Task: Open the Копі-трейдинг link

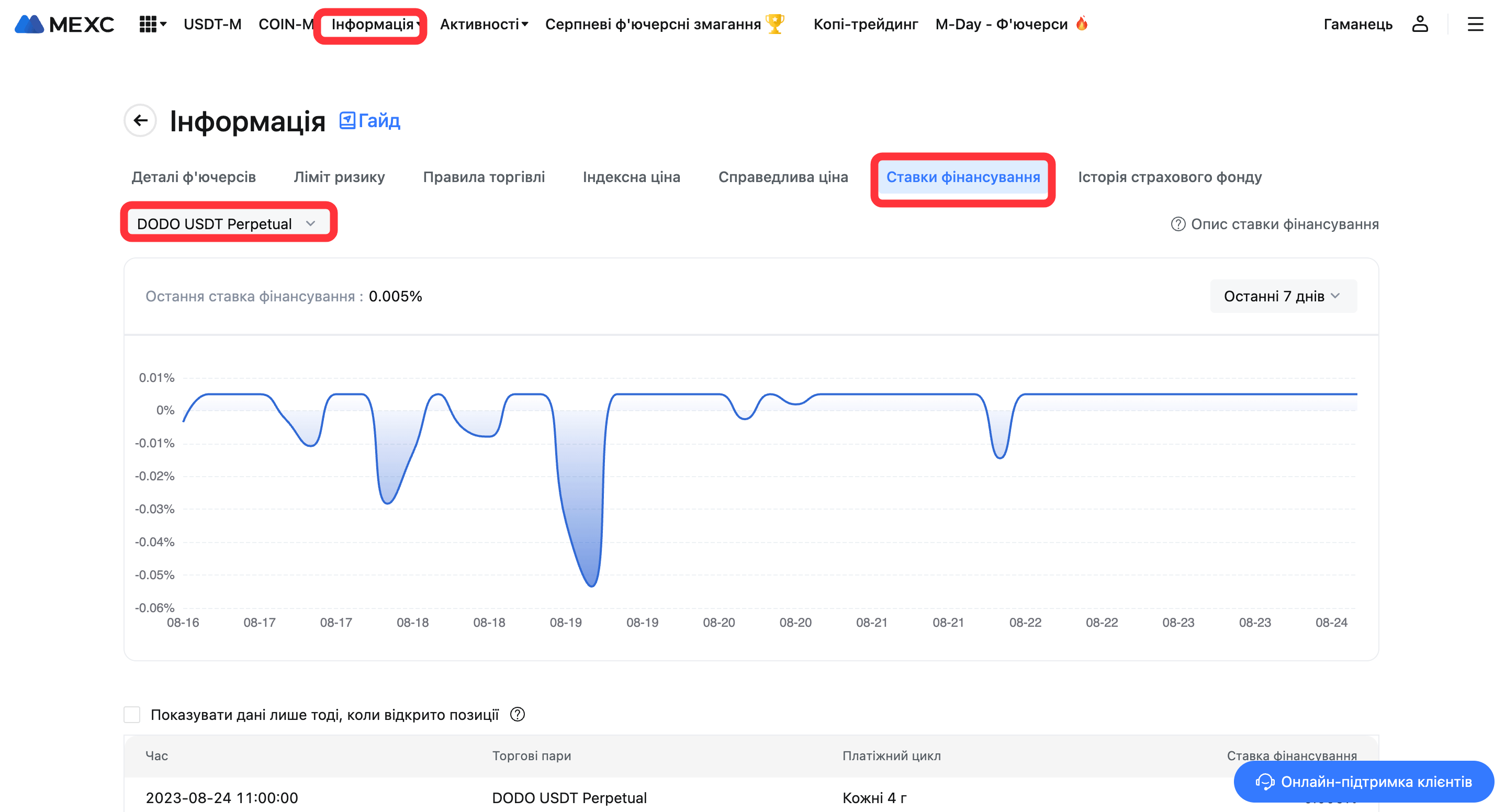Action: [x=865, y=24]
